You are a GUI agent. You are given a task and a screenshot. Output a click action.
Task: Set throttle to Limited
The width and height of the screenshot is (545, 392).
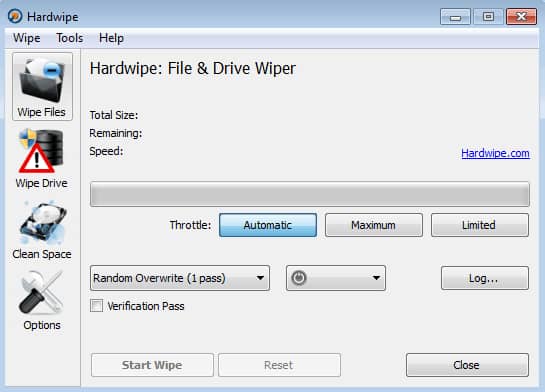(480, 225)
